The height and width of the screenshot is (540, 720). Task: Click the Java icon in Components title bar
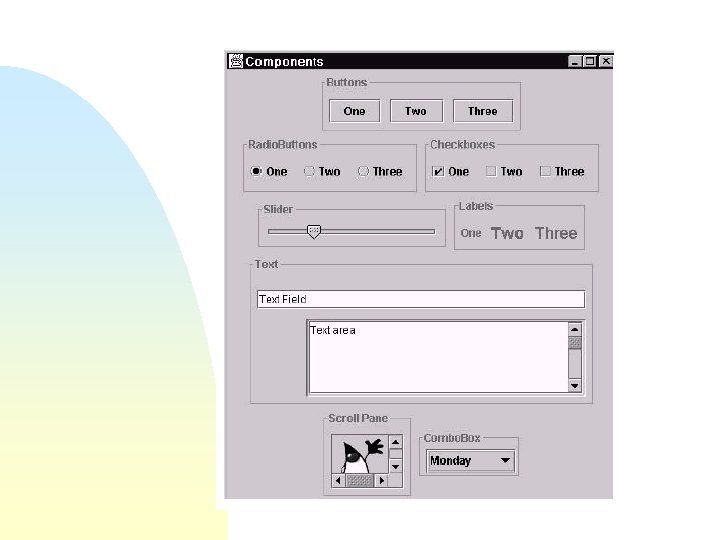click(236, 61)
